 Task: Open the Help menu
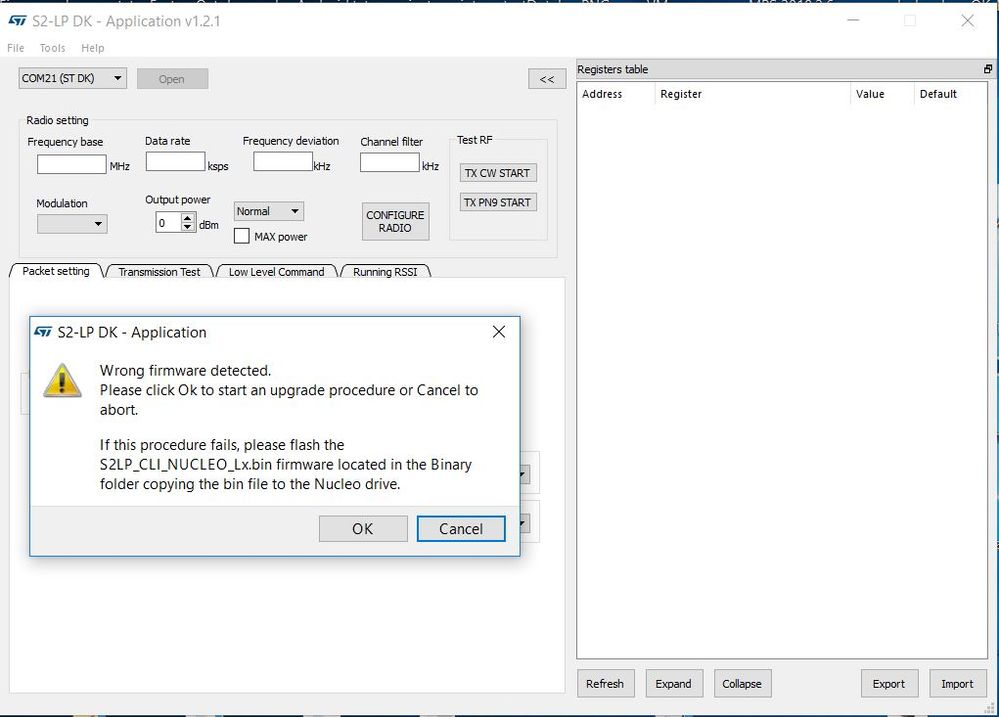(92, 48)
